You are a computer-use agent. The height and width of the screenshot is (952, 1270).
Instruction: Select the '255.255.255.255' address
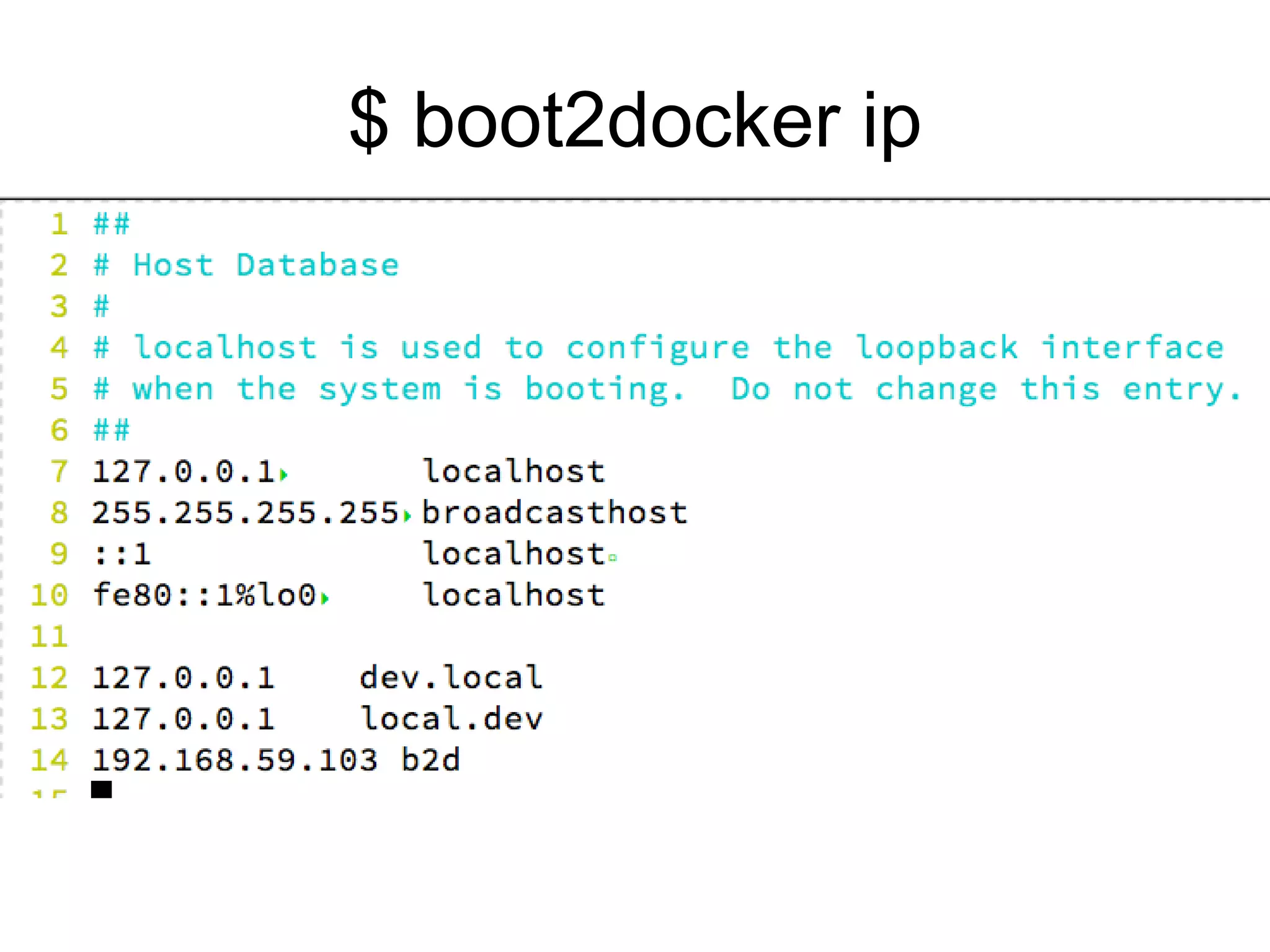click(246, 513)
